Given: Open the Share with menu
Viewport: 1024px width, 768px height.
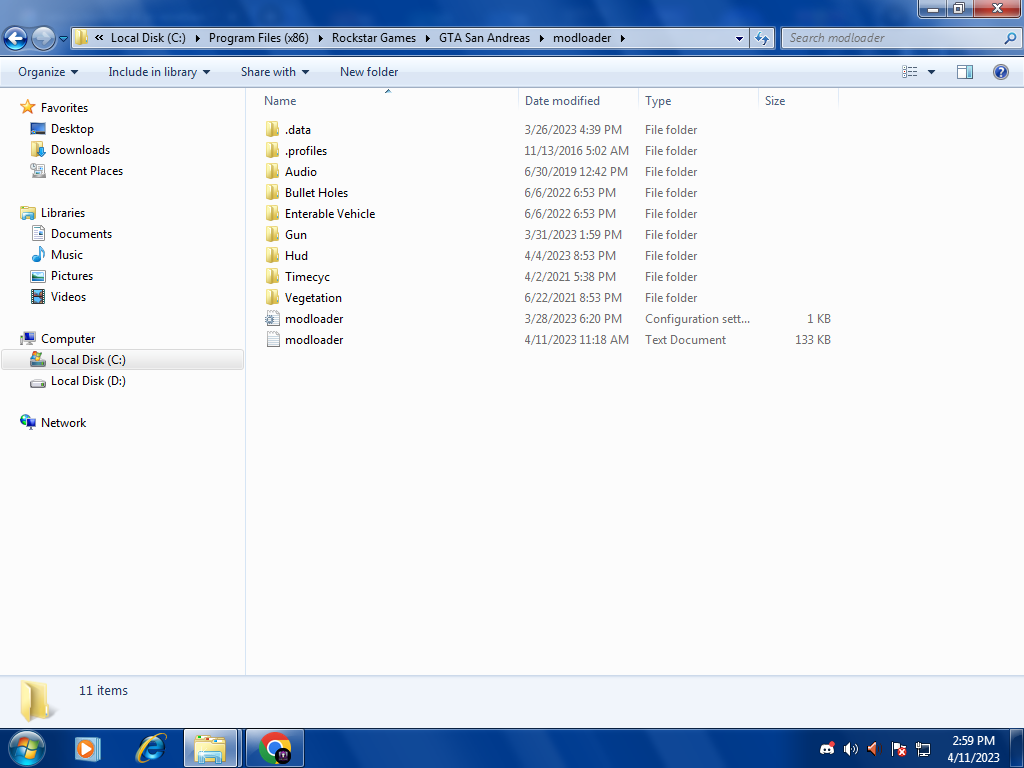Looking at the screenshot, I should pyautogui.click(x=274, y=72).
